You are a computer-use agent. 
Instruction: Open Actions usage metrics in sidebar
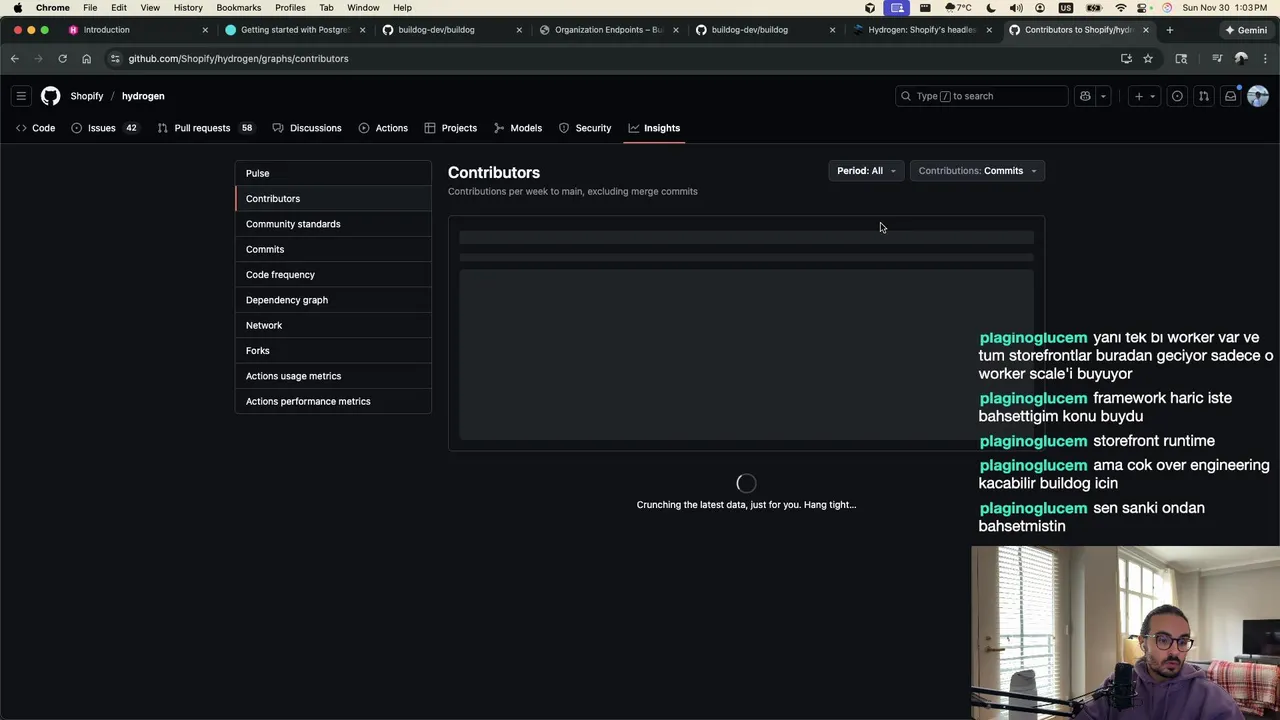(x=334, y=376)
